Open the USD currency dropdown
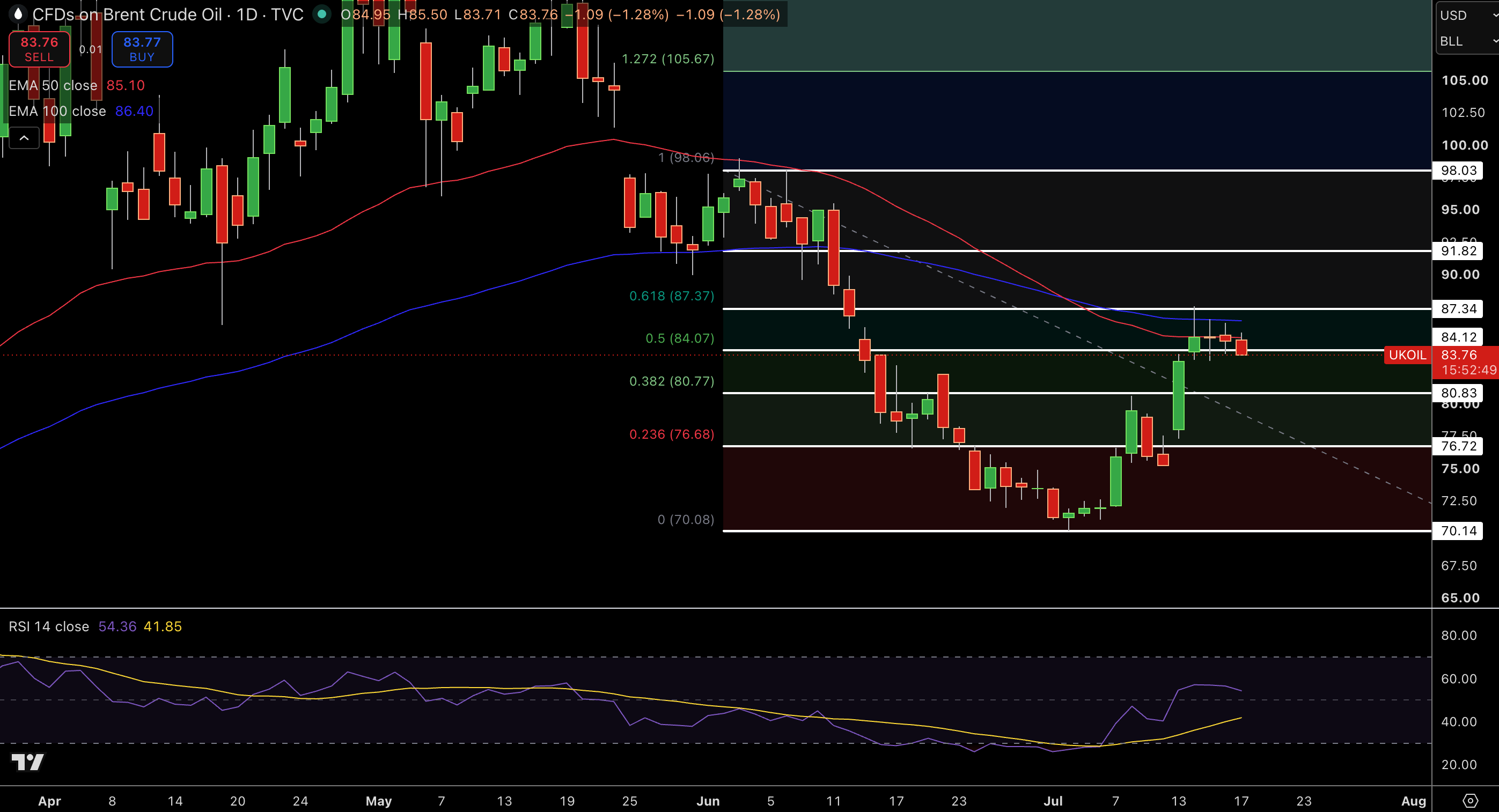This screenshot has width=1499, height=812. [1467, 15]
